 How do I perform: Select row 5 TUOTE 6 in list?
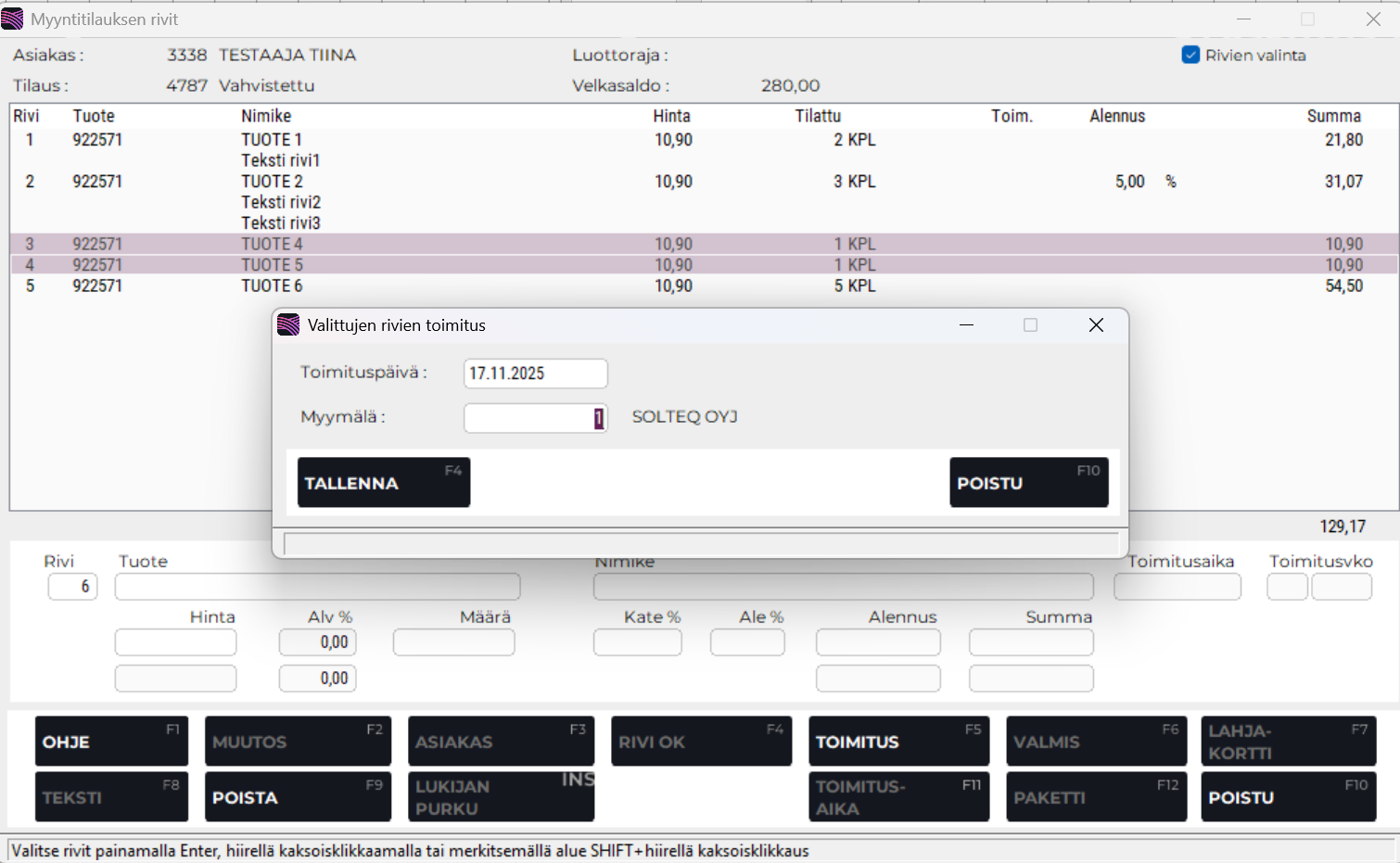tap(272, 286)
